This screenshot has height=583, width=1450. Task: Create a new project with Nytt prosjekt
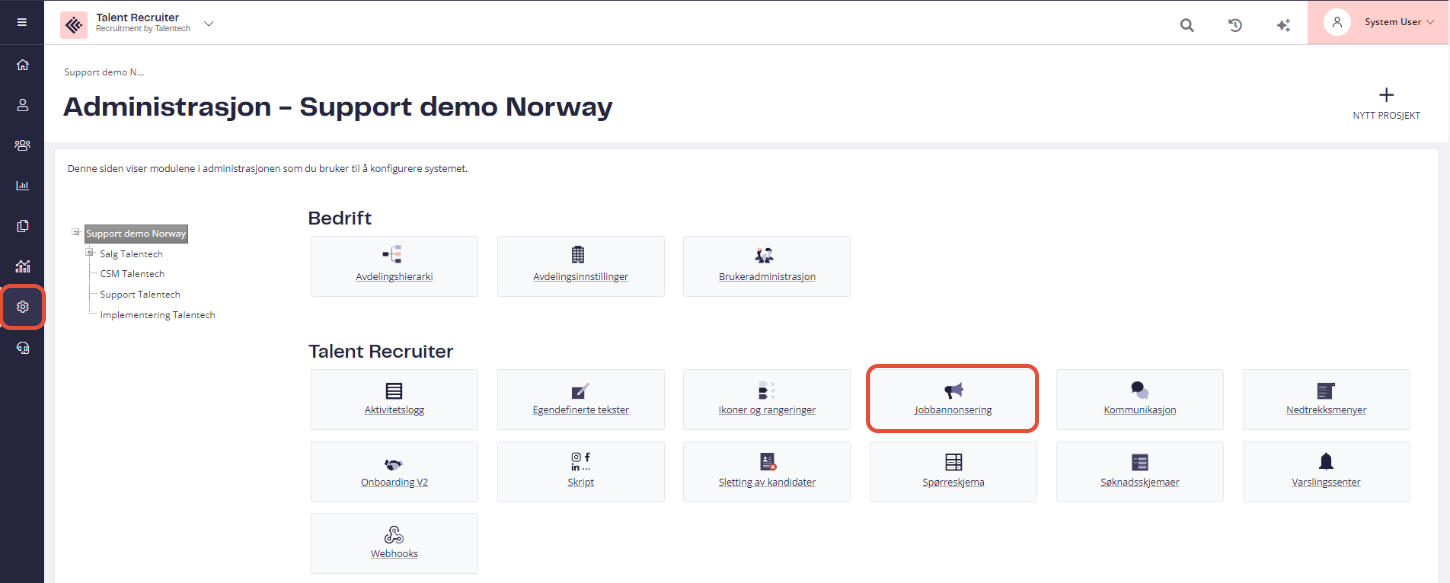click(1386, 104)
